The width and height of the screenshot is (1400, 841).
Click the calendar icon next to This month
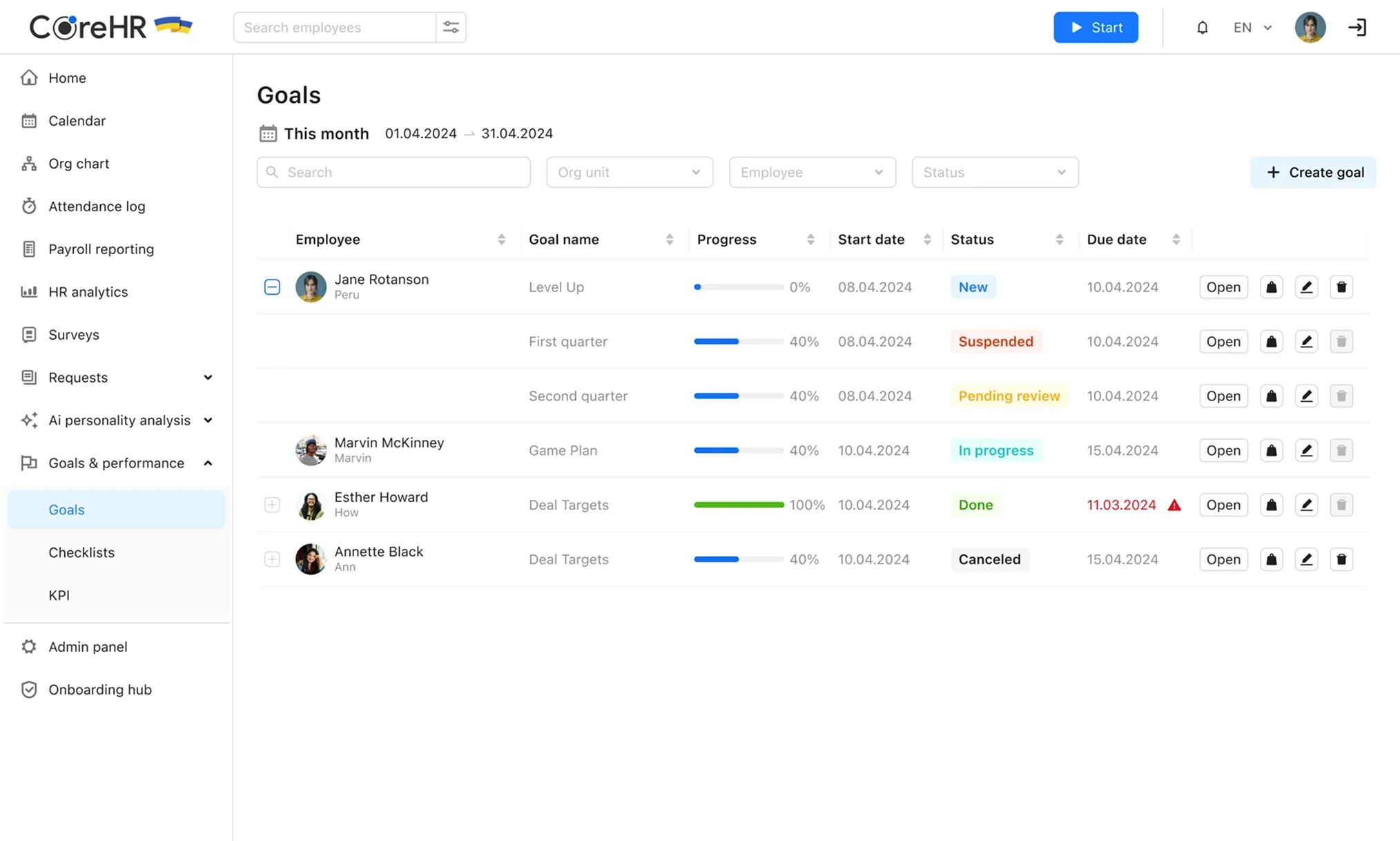[x=268, y=133]
